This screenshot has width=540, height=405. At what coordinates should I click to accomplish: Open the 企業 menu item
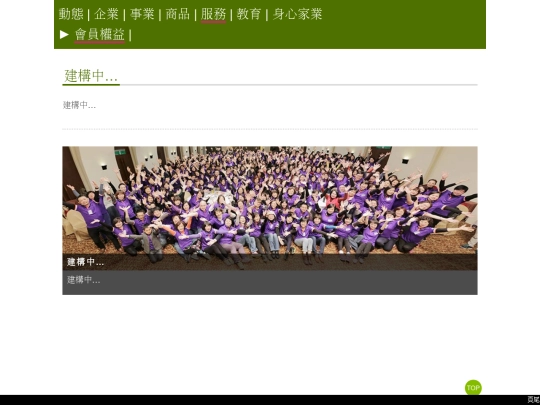coord(106,14)
